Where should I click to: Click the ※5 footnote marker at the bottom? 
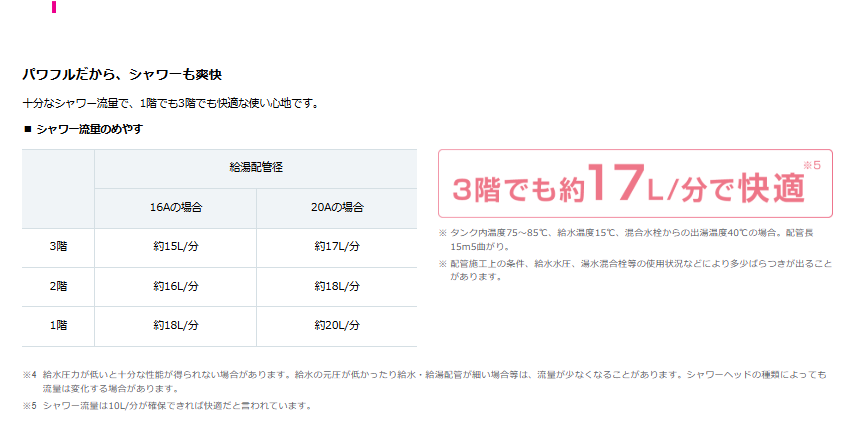coord(29,406)
